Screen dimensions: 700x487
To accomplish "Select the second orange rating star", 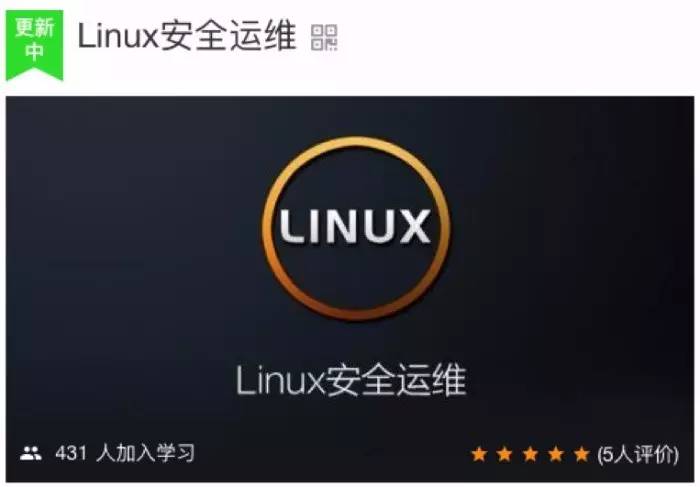I will 504,454.
